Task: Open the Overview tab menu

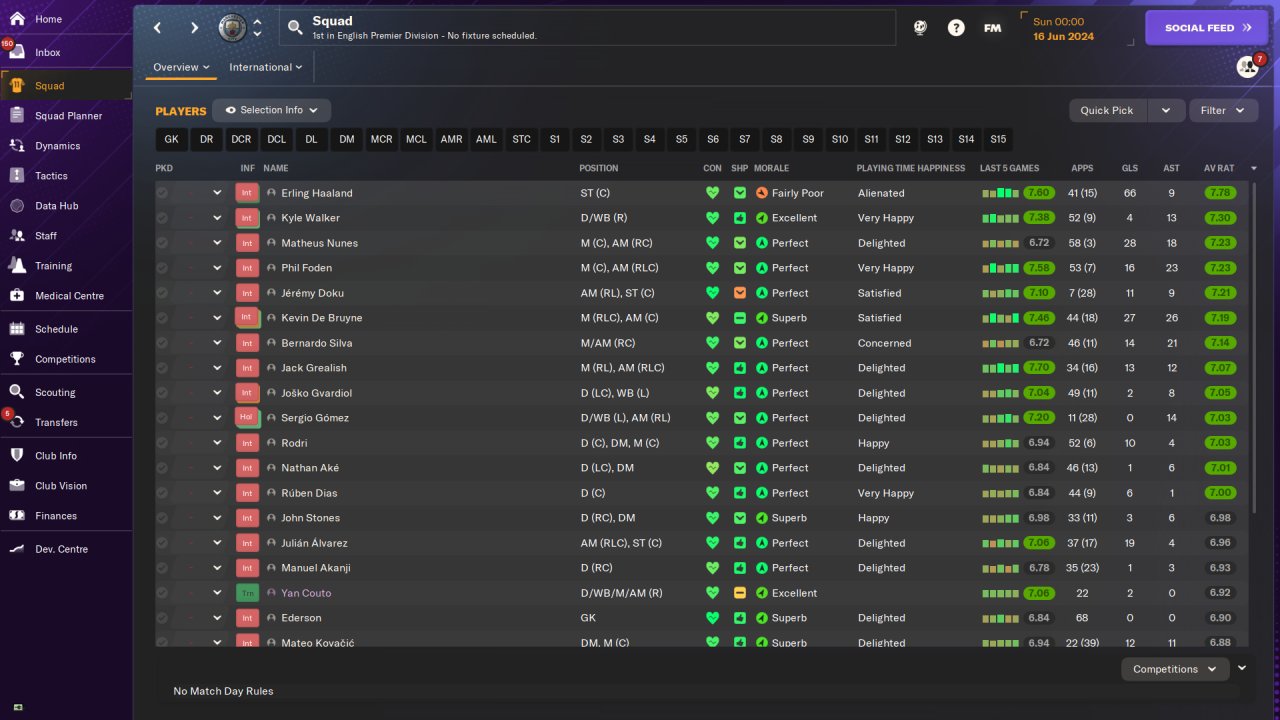Action: pos(181,67)
